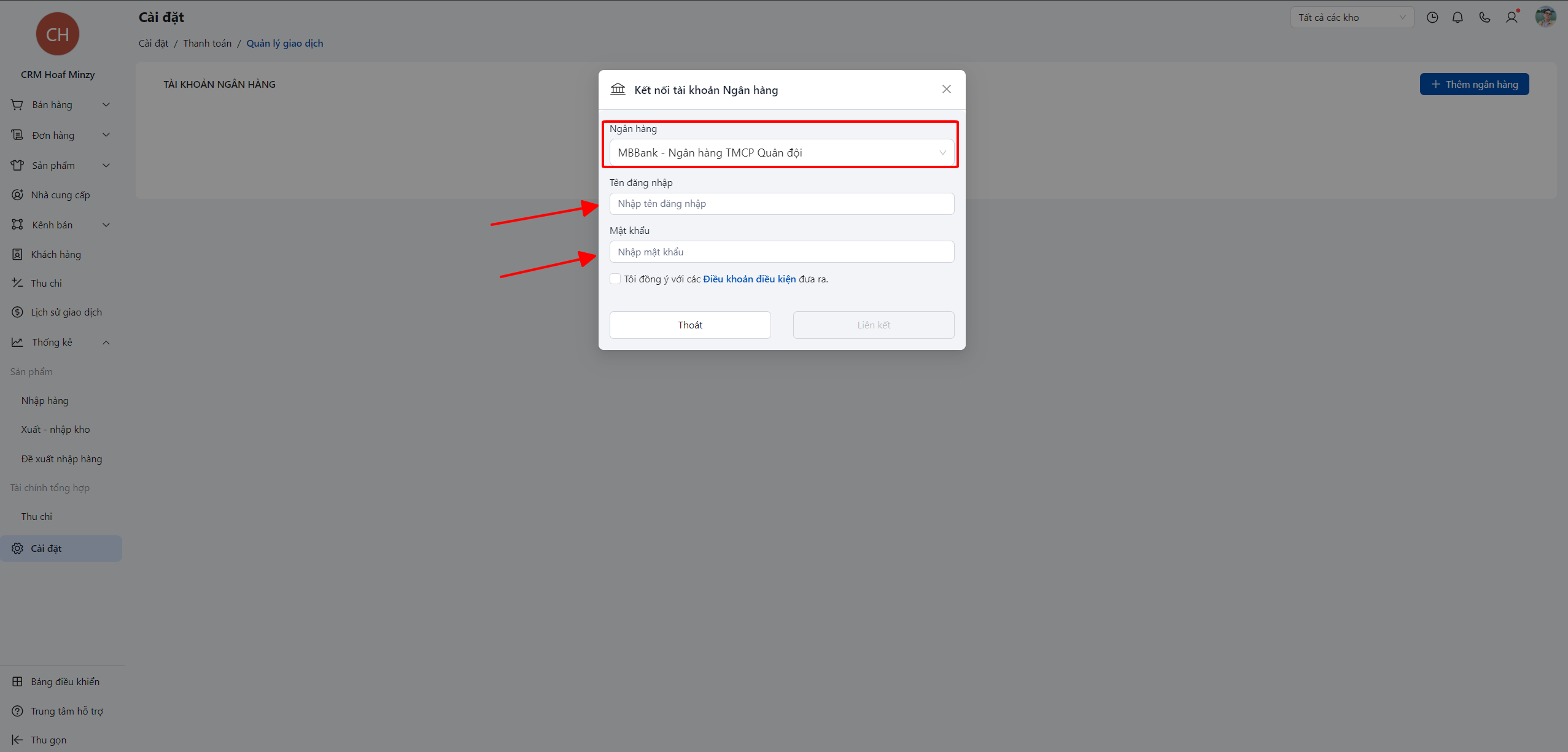Open Trung tâm hỗ trợ help icon

point(17,711)
